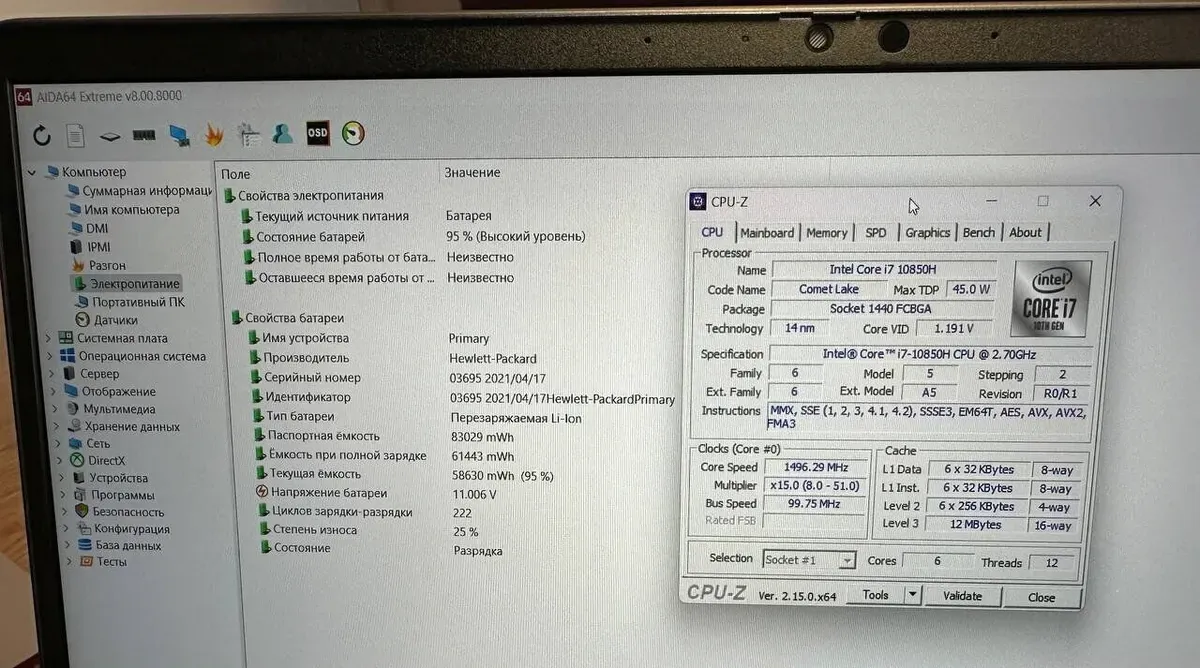Open Суммарная информация tree item
This screenshot has height=668, width=1200.
tap(146, 191)
